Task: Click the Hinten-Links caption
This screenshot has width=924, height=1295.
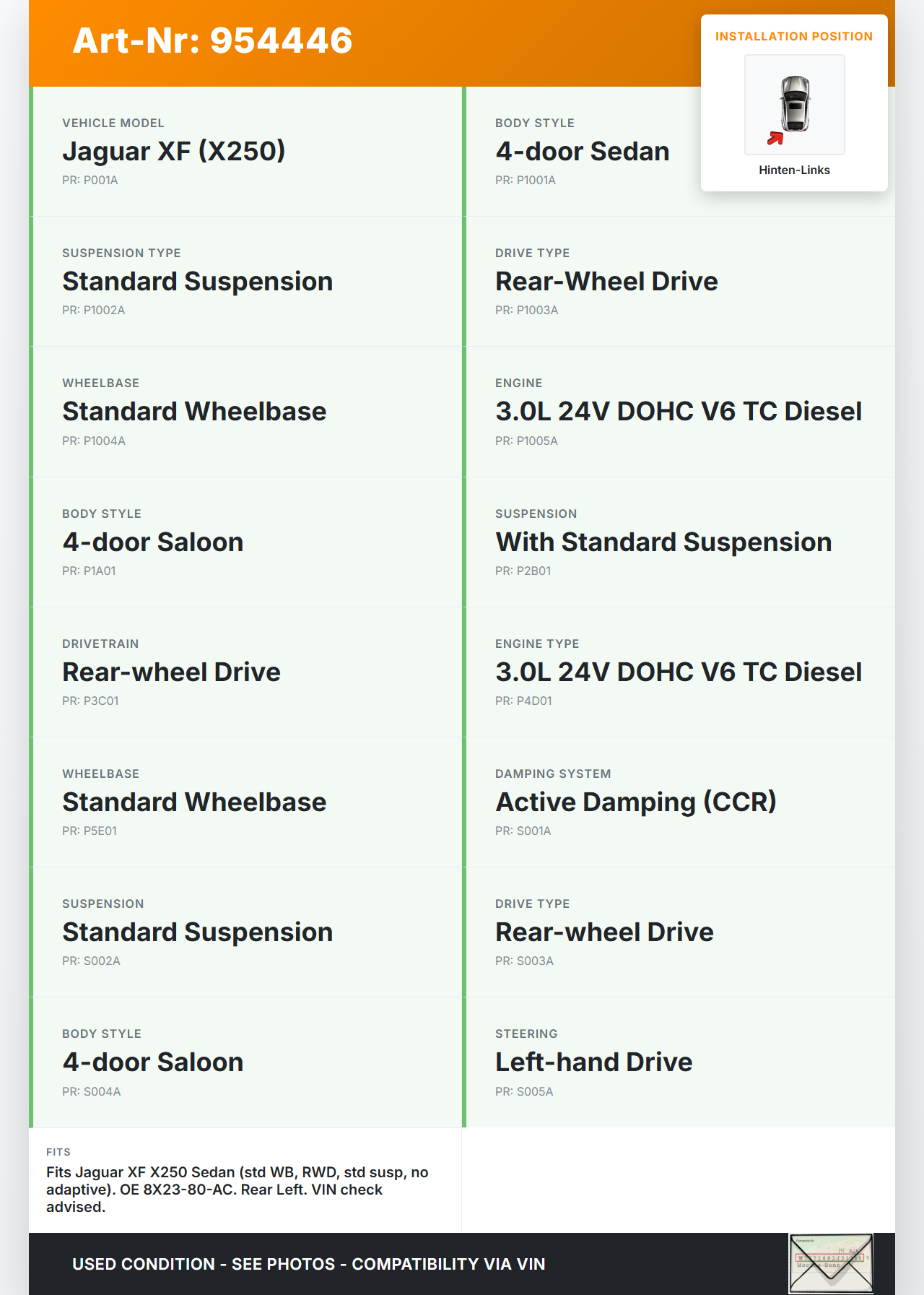Action: [794, 170]
